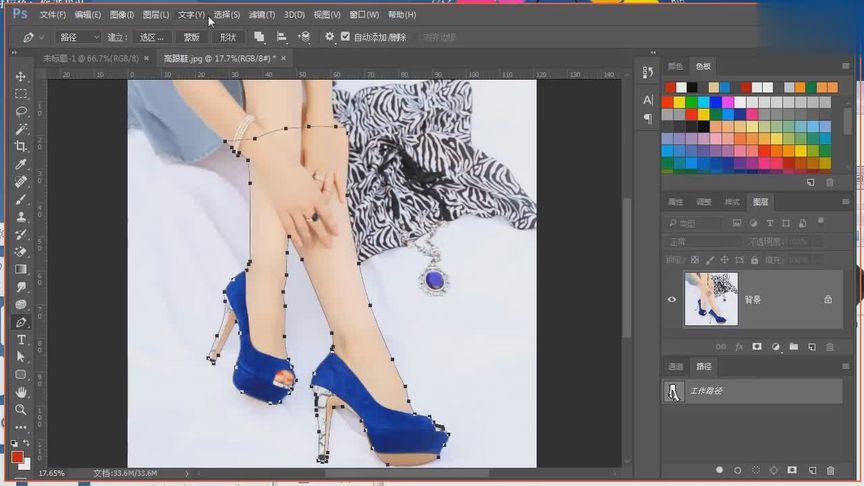
Task: Choose the Crop tool
Action: 21,146
